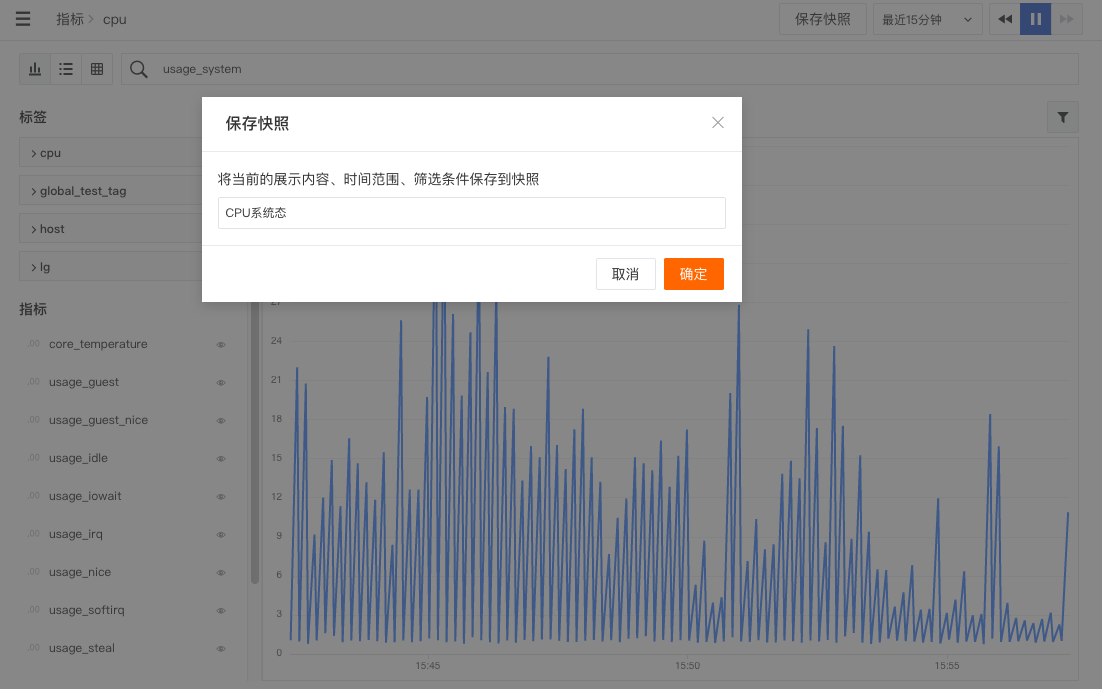Expand the global_test_tag tag group
The height and width of the screenshot is (689, 1102).
pyautogui.click(x=111, y=191)
